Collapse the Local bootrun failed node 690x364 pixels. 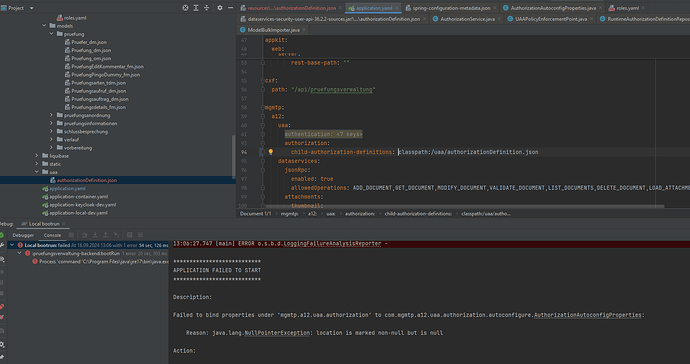coord(12,245)
